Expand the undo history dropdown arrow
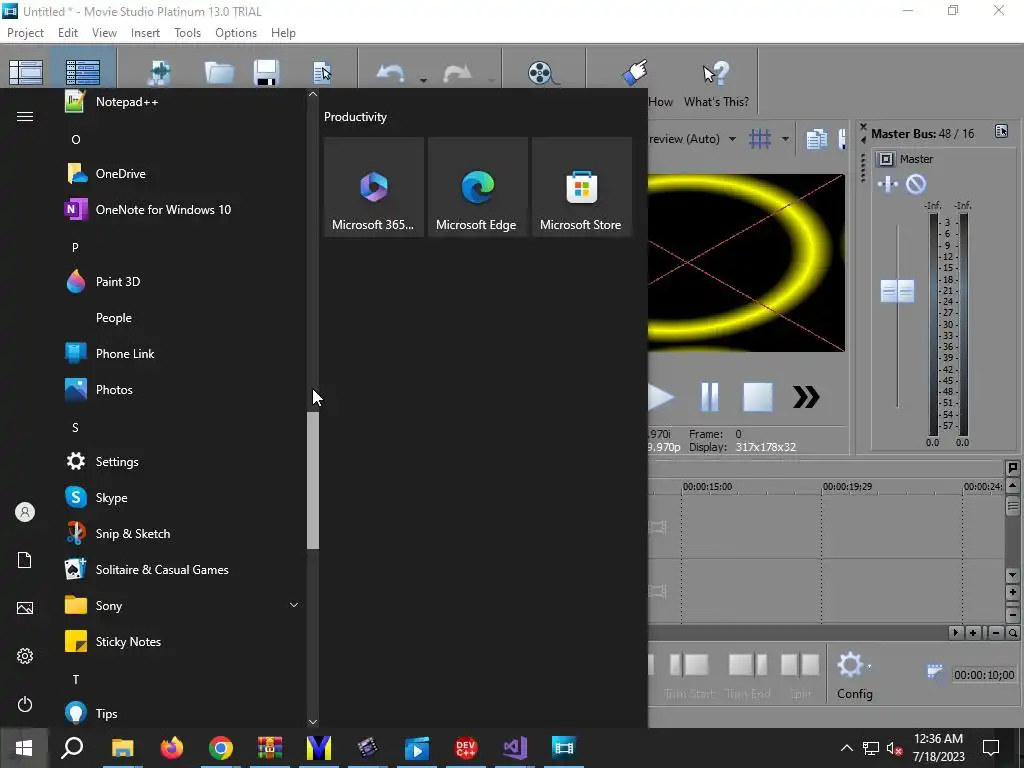1024x768 pixels. click(x=423, y=80)
